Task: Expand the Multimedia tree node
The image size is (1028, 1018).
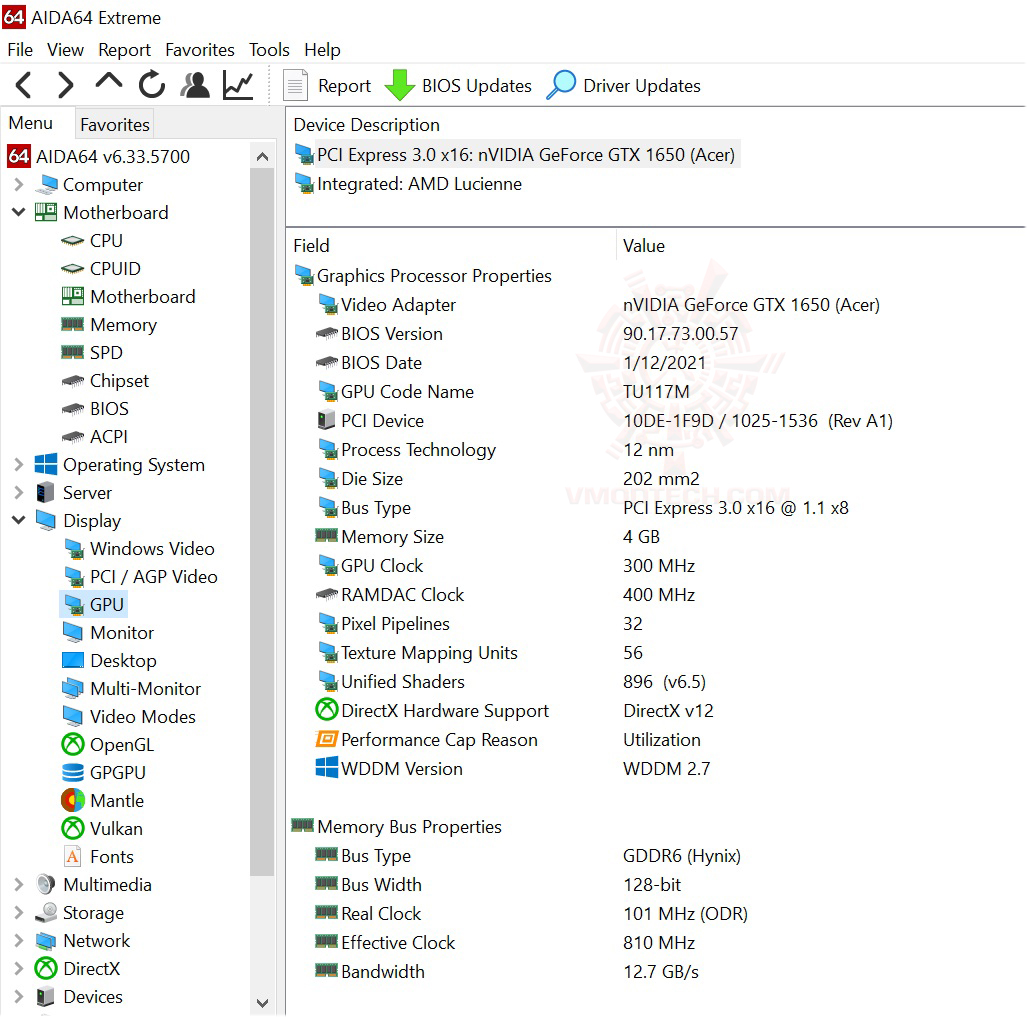Action: (18, 885)
